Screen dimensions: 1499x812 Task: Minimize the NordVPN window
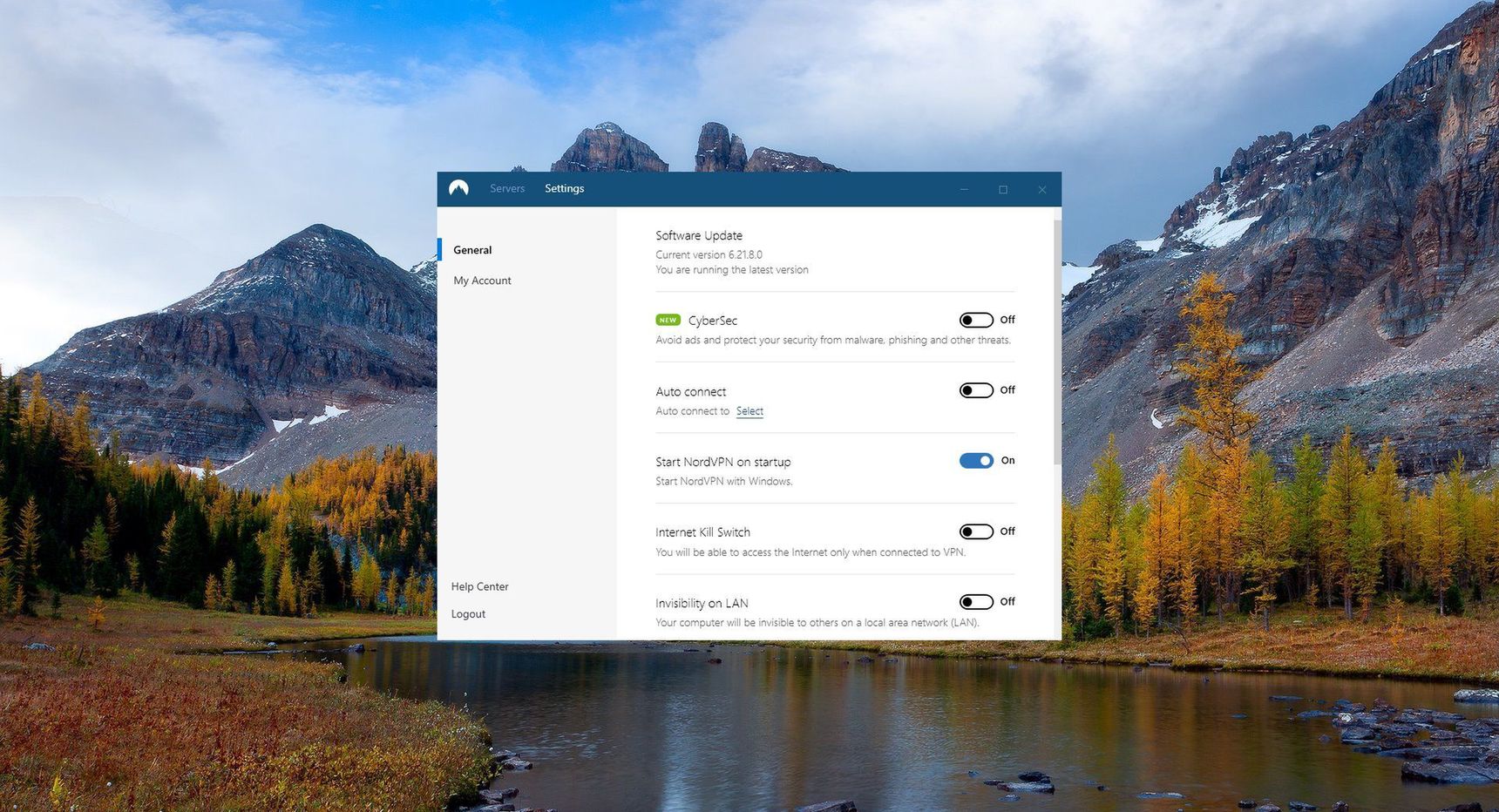pyautogui.click(x=964, y=189)
